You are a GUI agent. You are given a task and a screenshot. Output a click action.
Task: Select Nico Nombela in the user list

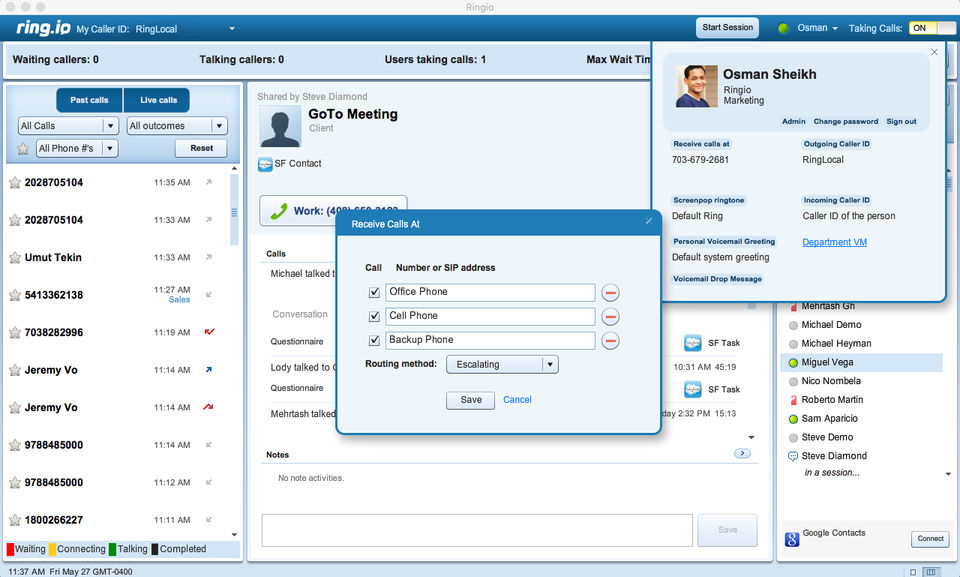click(x=831, y=381)
